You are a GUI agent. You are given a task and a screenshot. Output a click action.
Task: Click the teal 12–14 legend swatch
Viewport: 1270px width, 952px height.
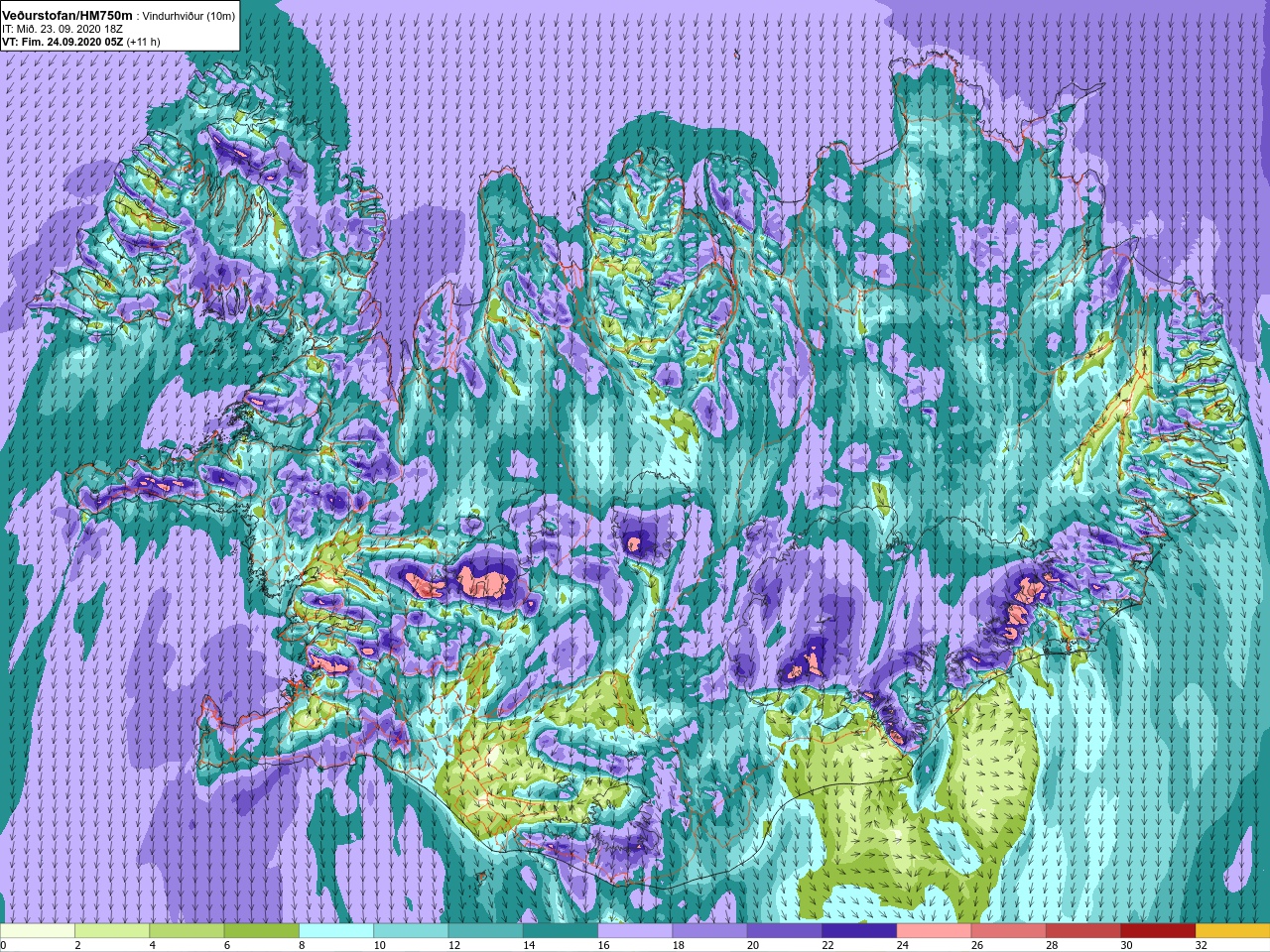(485, 931)
